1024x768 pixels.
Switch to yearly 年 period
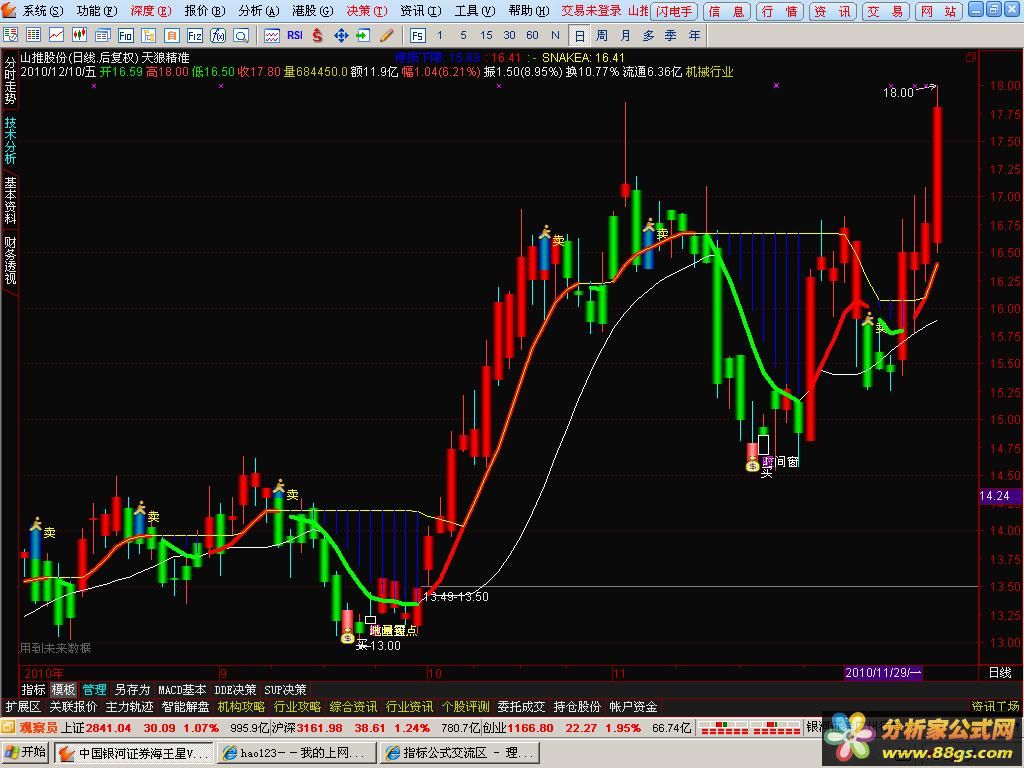[694, 35]
